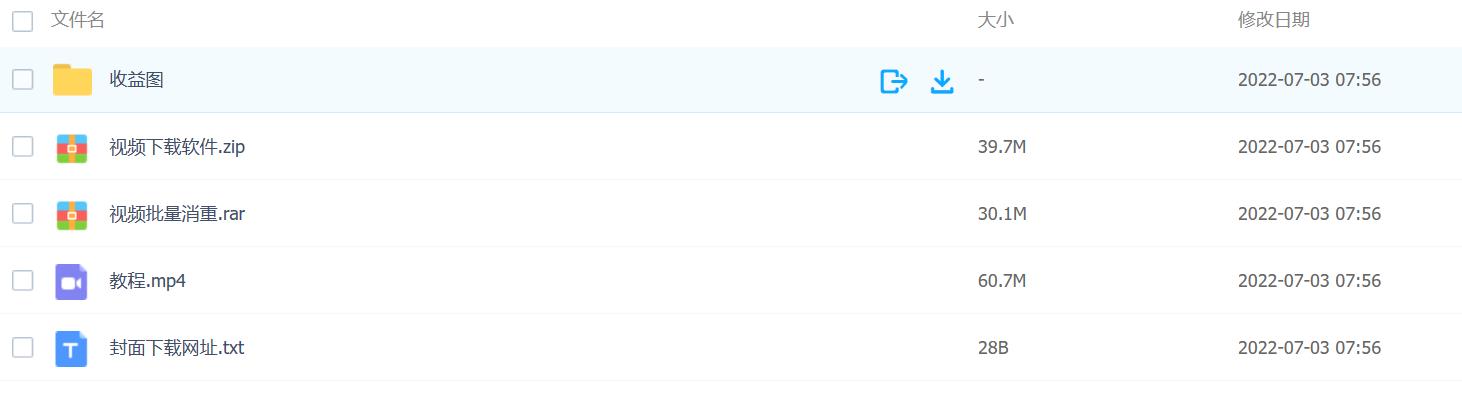Sort files by the 大小 column header

(996, 20)
